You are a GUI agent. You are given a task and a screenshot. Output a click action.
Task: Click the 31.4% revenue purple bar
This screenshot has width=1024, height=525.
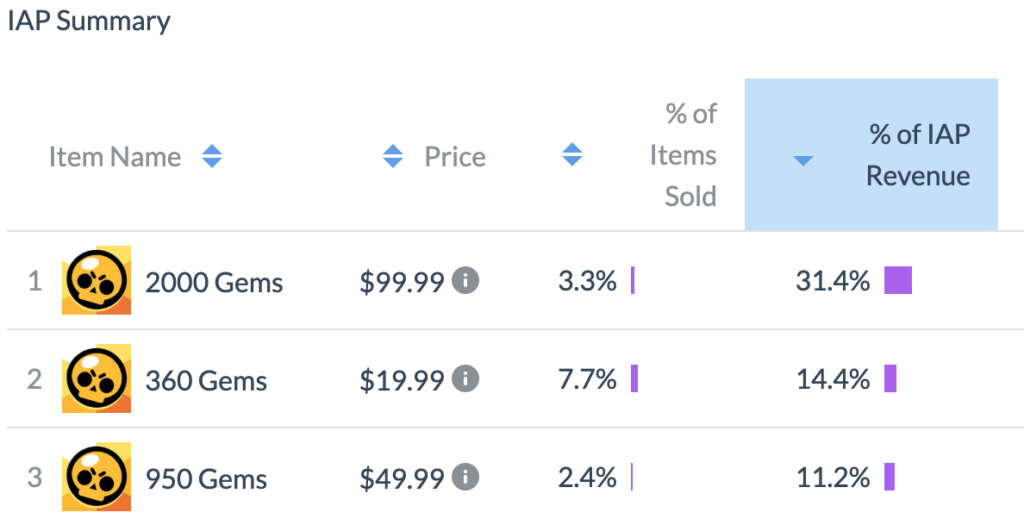(x=898, y=280)
